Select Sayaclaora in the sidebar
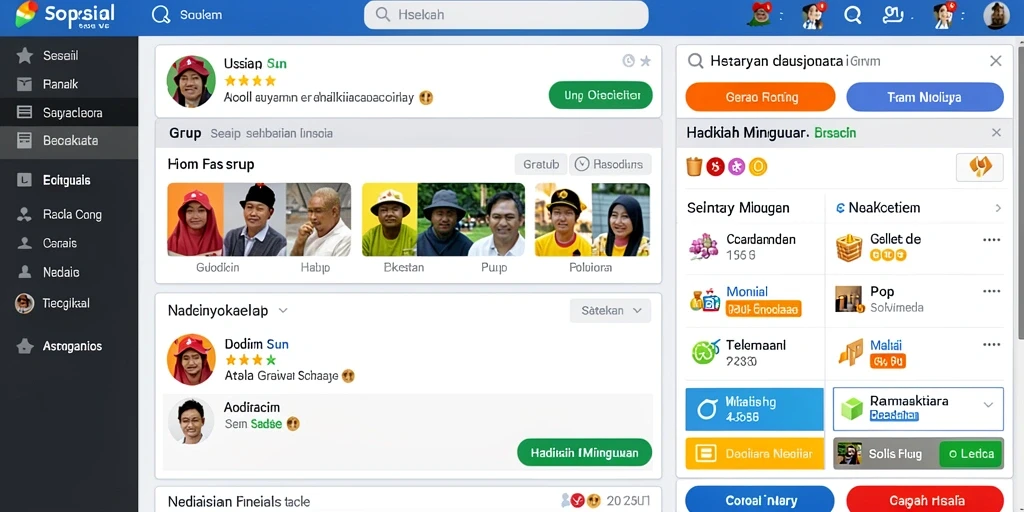The width and height of the screenshot is (1024, 512). point(69,112)
